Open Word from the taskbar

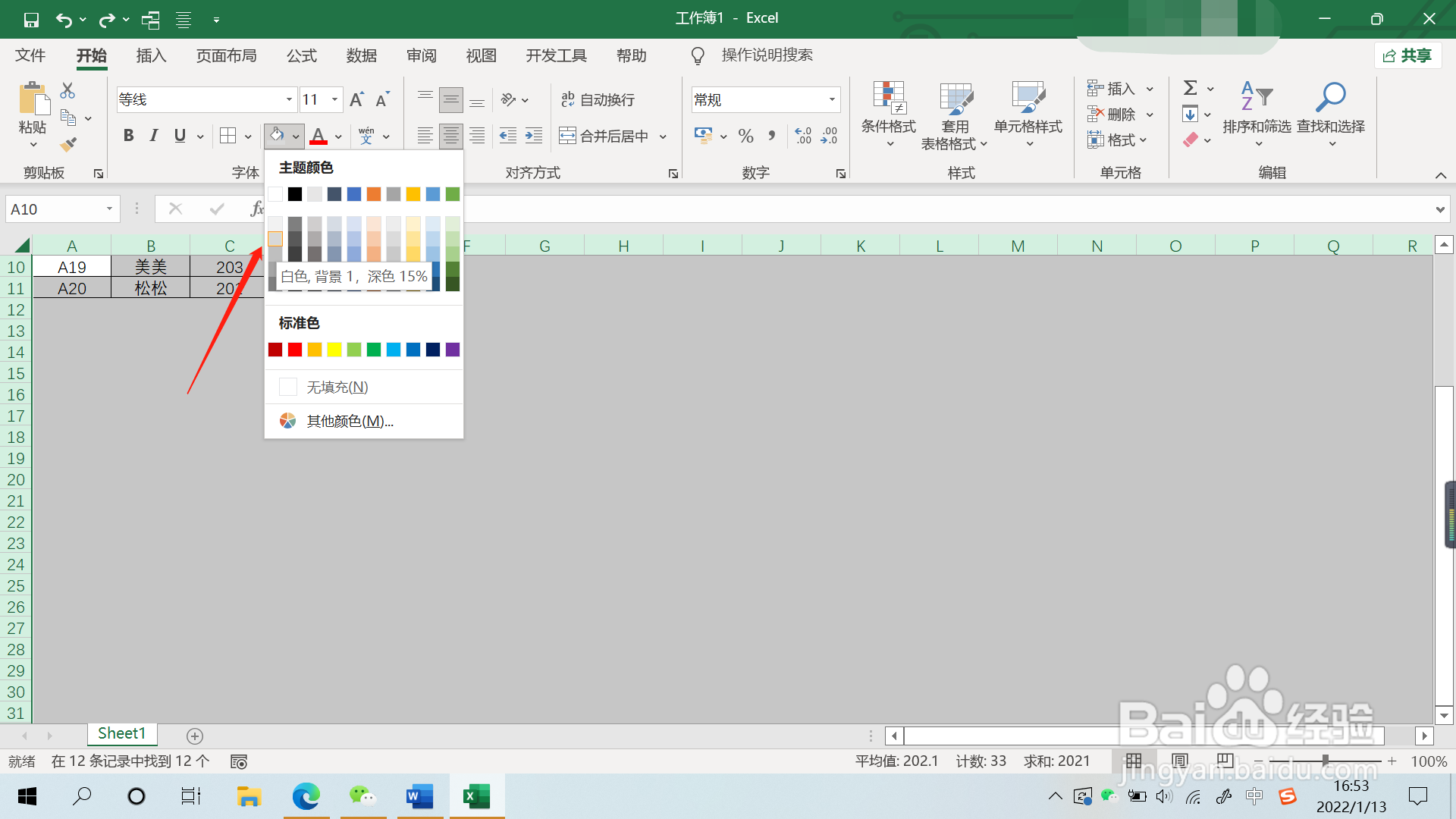coord(419,796)
